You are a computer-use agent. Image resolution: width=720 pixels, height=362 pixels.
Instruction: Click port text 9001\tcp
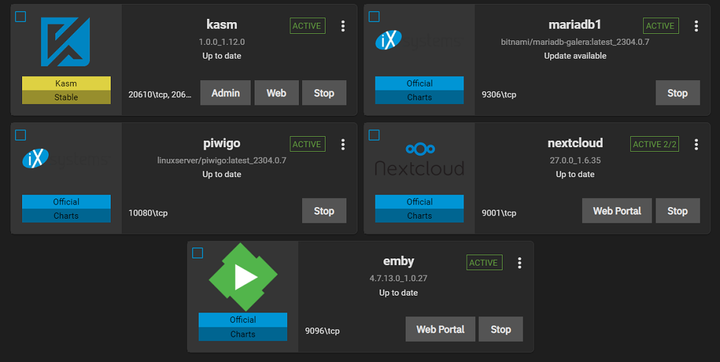[499, 213]
